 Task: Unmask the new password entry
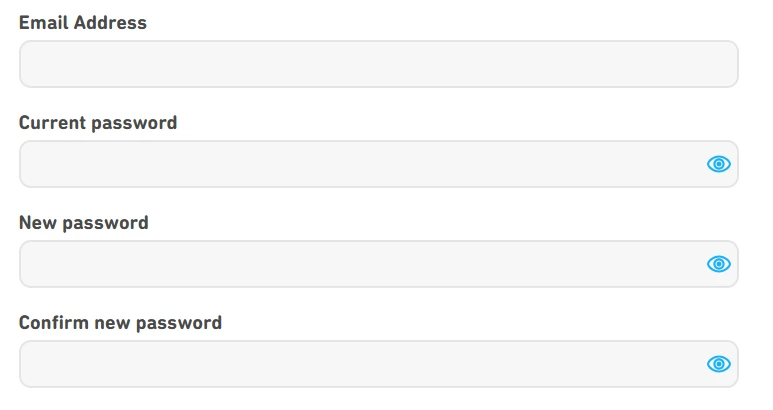pyautogui.click(x=718, y=264)
